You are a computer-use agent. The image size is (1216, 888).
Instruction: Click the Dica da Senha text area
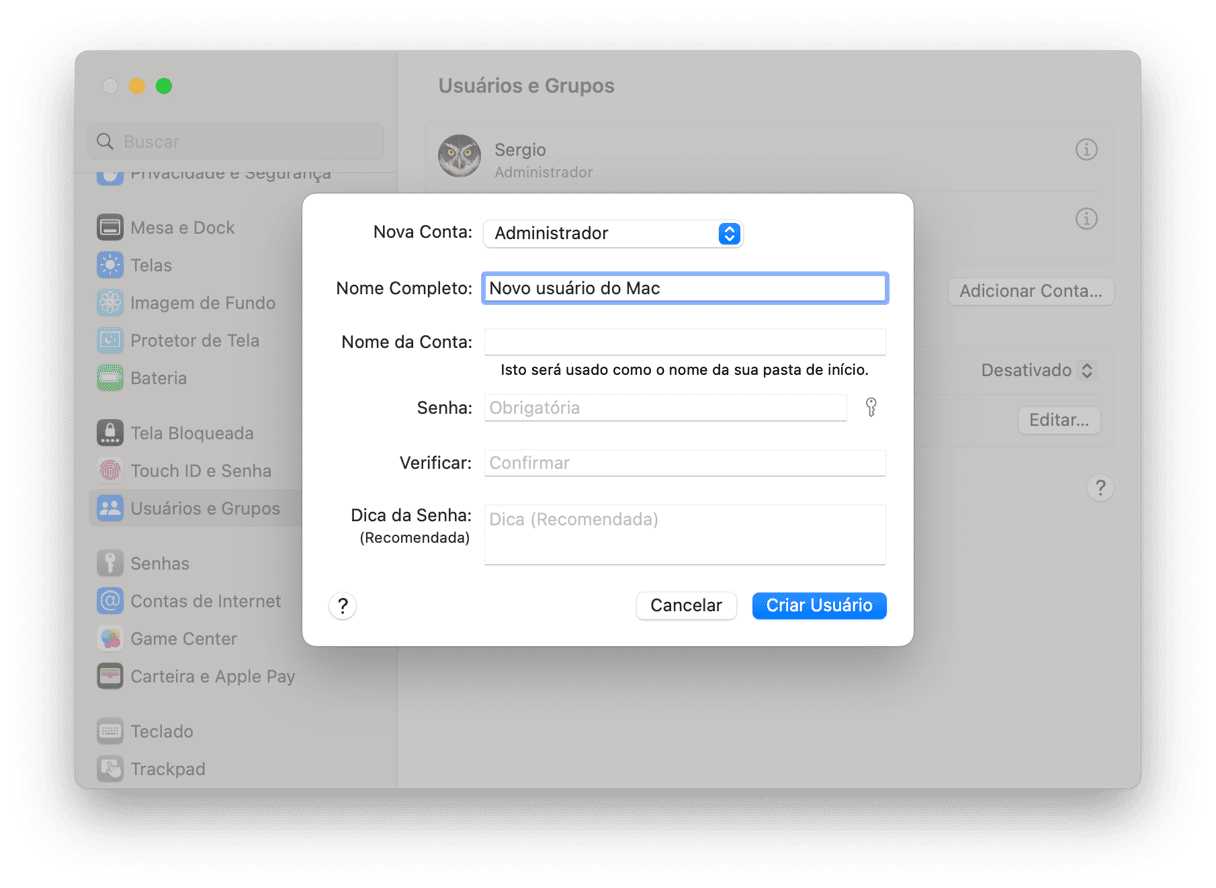685,534
